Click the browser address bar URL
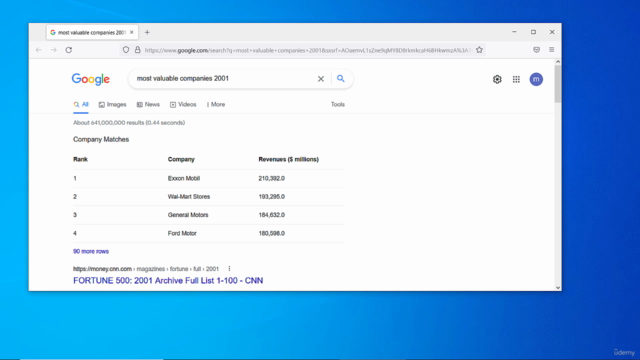640x360 pixels. click(x=308, y=50)
